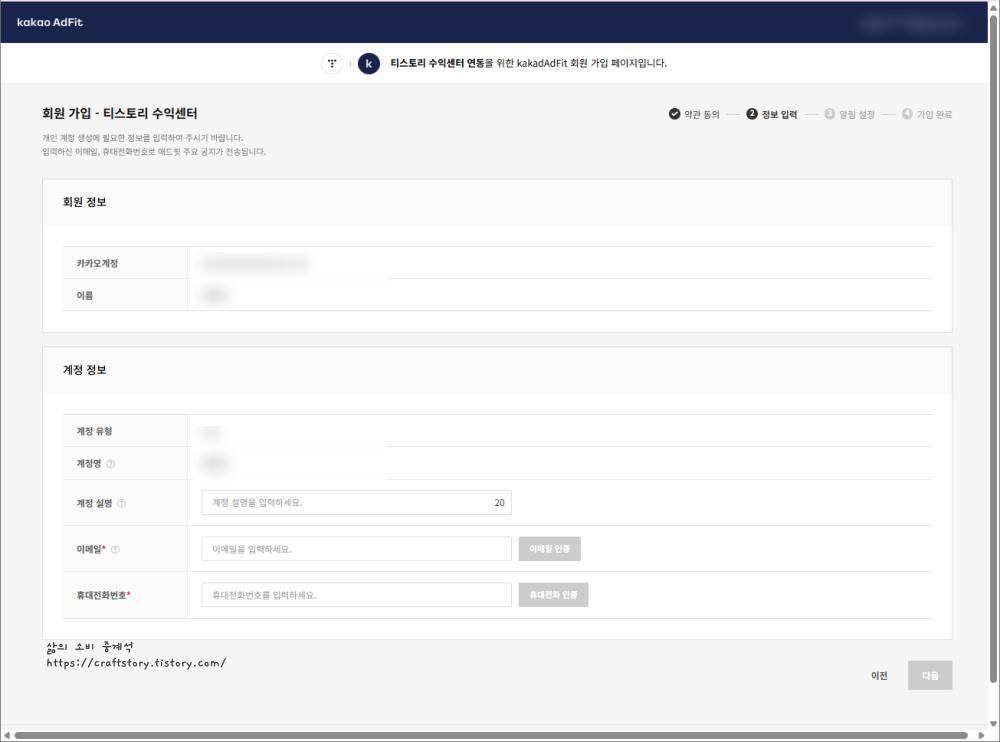The image size is (1000, 742).
Task: Click the 이름 row label
Action: coord(85,295)
